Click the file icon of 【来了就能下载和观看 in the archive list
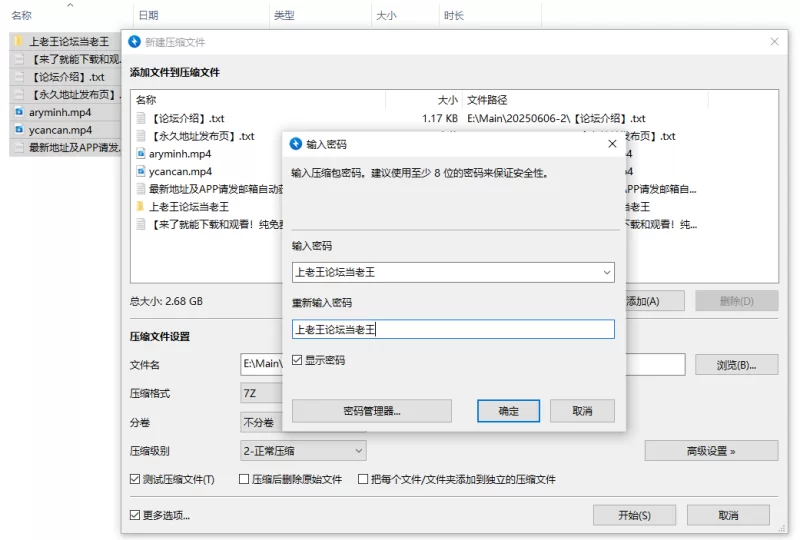 tap(141, 225)
